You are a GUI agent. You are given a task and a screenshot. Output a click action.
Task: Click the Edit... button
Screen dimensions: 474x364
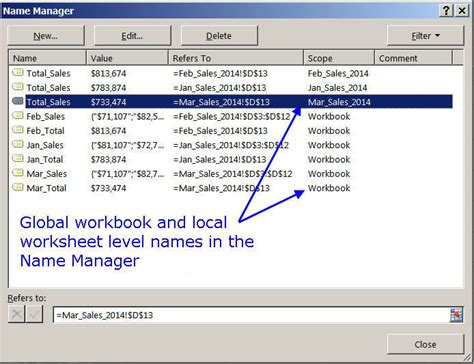[132, 36]
